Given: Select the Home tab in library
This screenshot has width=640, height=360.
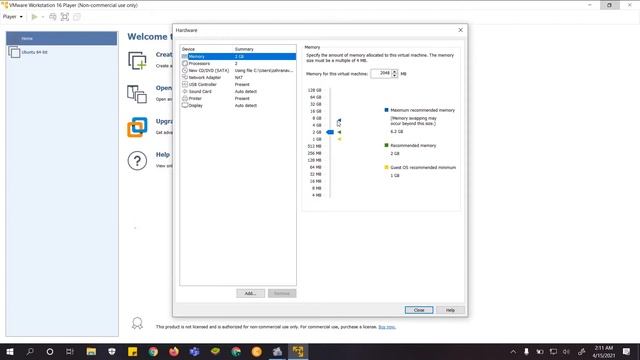Looking at the screenshot, I should coord(61,38).
